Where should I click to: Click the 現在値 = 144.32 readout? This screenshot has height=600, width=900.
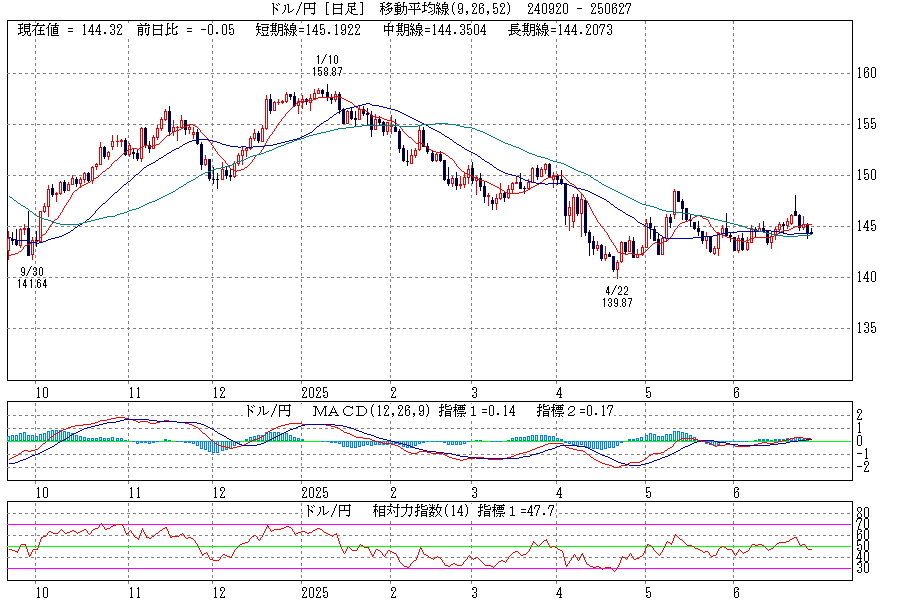[x=71, y=30]
